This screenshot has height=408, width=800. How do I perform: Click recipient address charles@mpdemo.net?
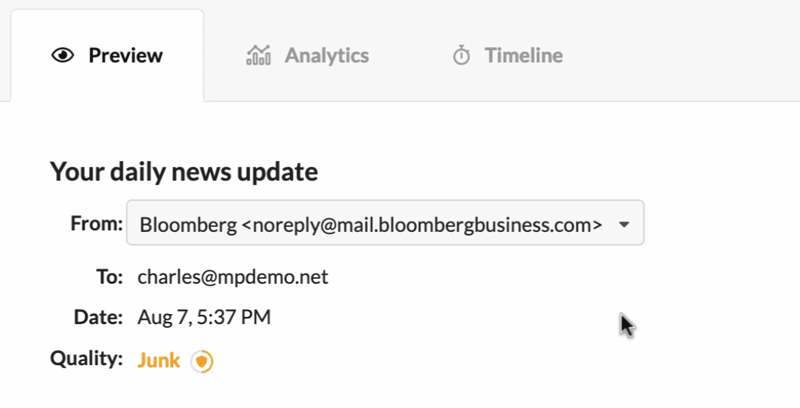pos(232,276)
